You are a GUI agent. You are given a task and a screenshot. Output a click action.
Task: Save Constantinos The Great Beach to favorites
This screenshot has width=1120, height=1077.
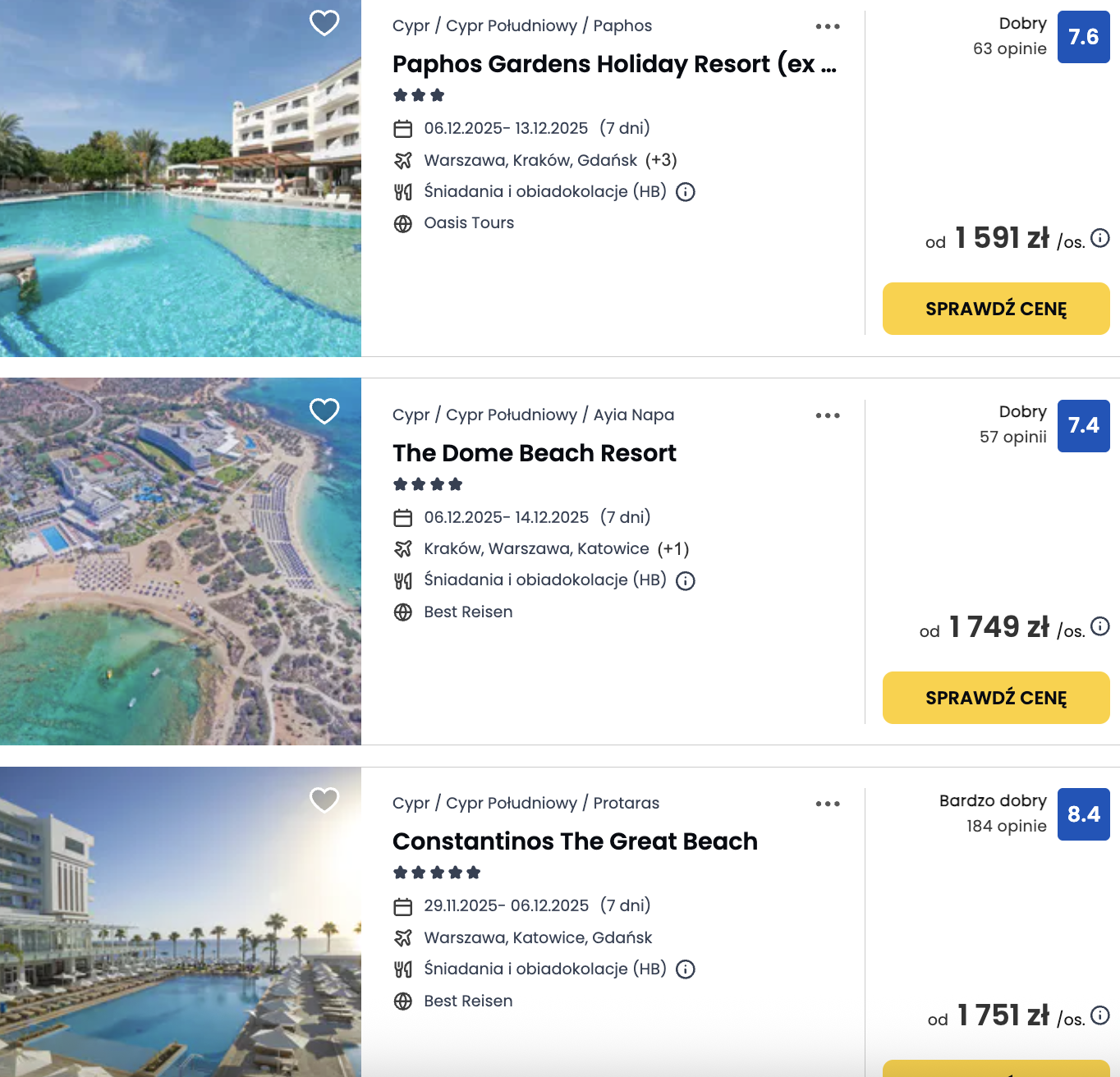(324, 800)
